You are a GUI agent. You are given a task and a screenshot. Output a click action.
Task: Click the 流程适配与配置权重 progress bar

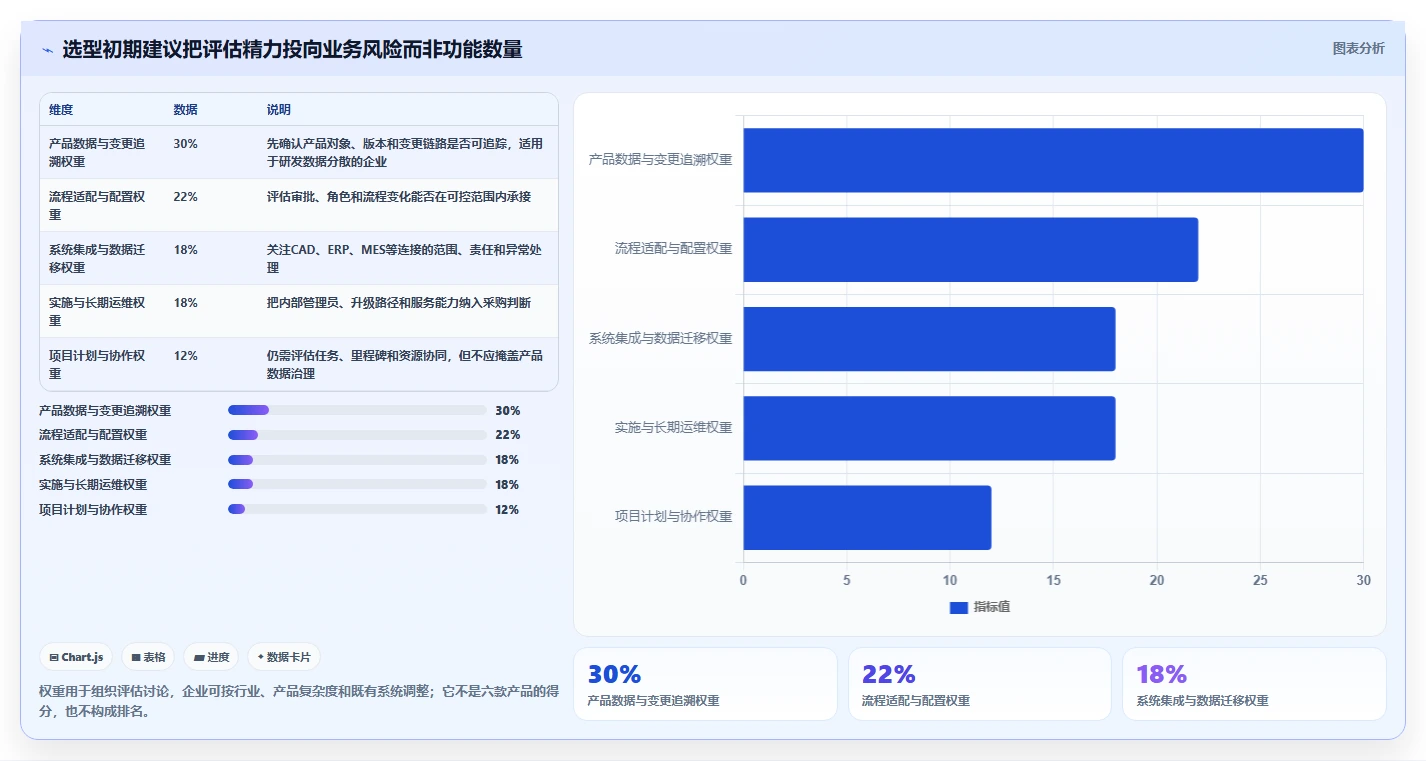[357, 435]
